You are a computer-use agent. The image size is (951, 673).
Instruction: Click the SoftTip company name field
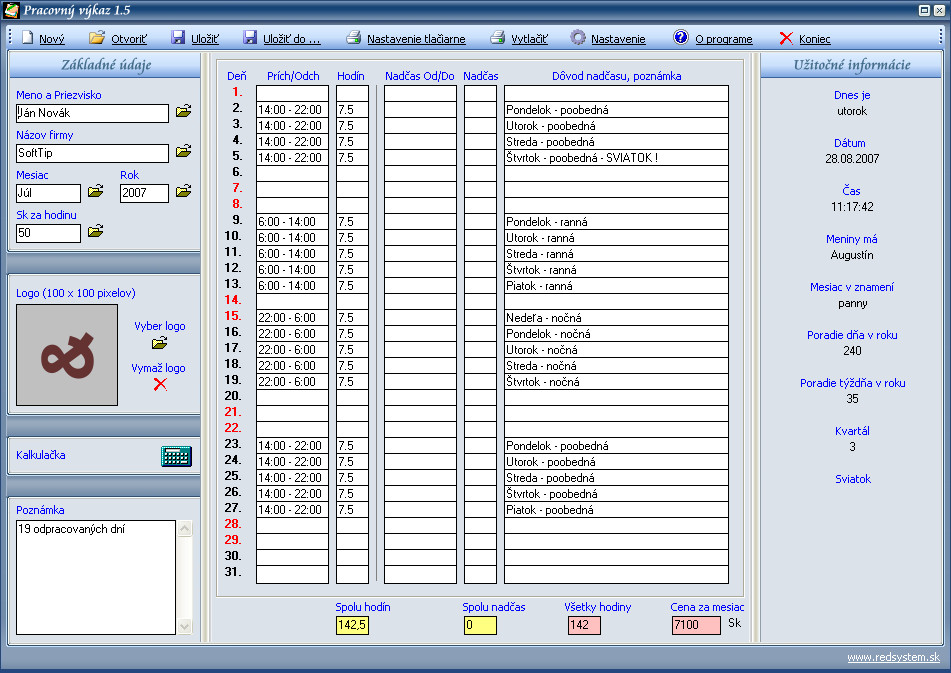click(x=92, y=153)
